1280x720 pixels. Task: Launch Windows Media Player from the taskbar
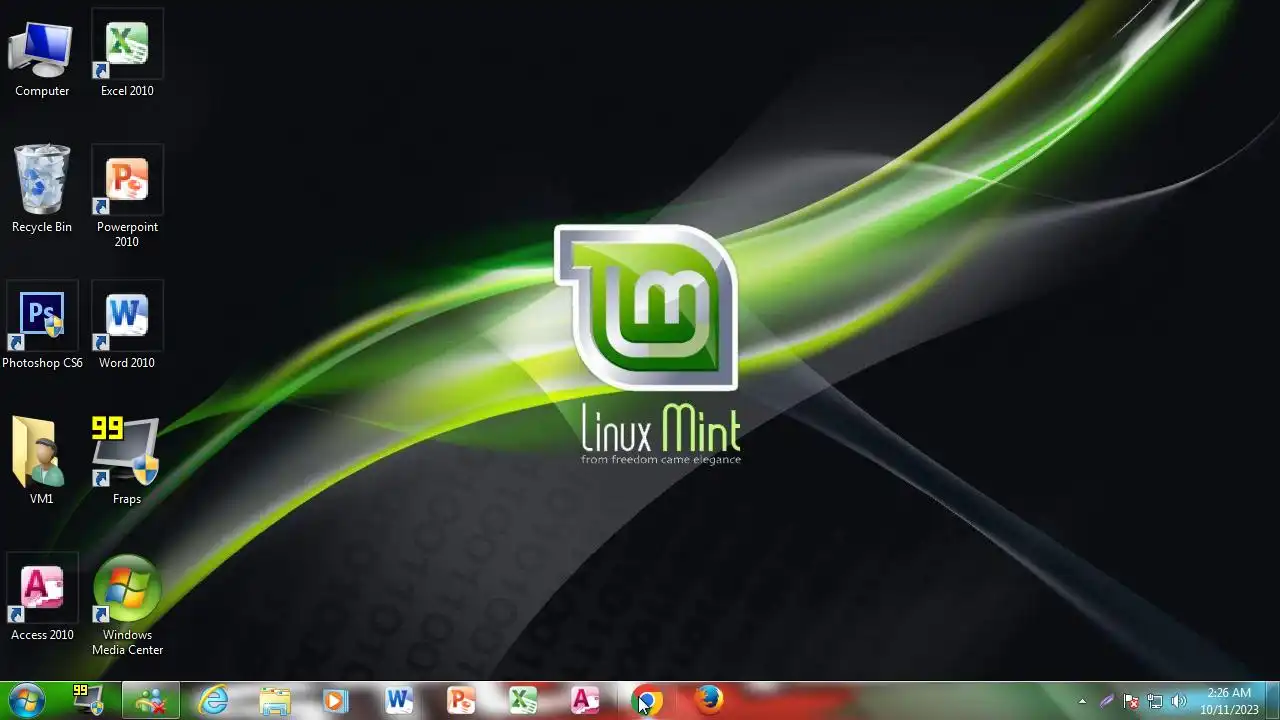click(337, 700)
